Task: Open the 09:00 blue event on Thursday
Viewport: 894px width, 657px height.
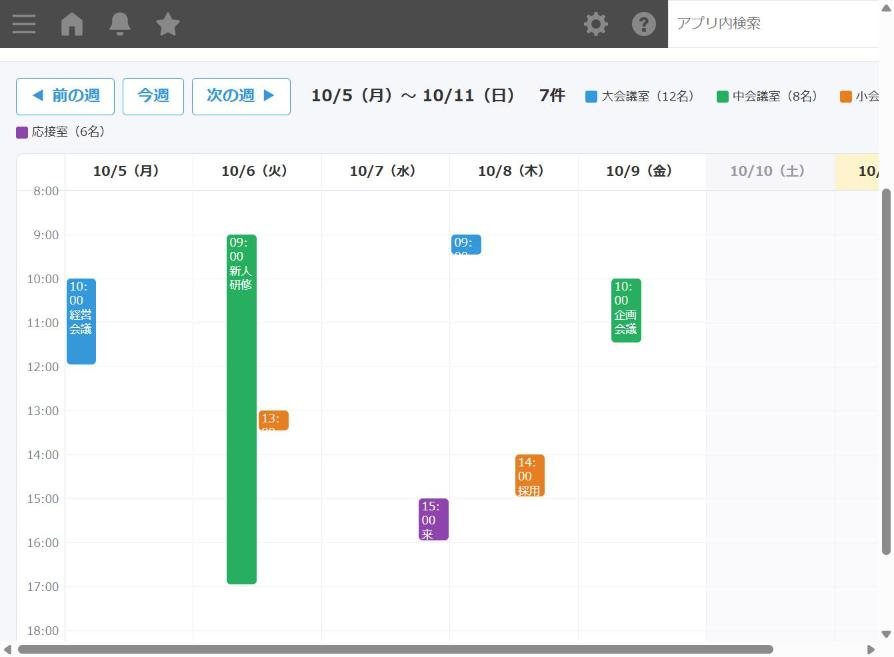Action: point(466,244)
